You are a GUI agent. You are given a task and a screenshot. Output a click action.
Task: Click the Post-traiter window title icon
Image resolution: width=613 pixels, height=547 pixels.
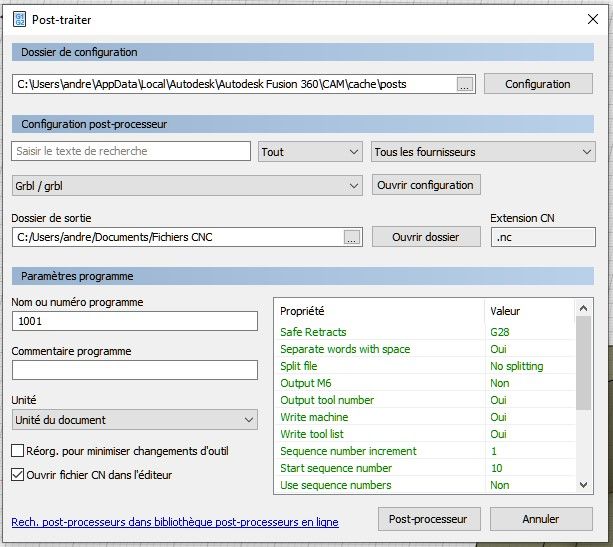pyautogui.click(x=19, y=19)
